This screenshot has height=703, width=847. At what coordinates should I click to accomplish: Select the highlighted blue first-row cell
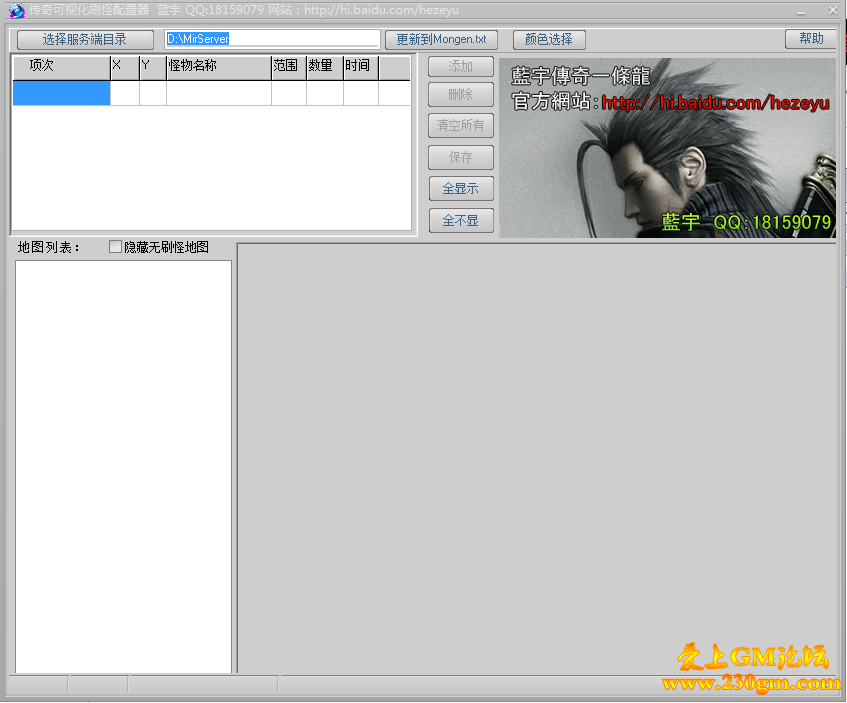(62, 92)
